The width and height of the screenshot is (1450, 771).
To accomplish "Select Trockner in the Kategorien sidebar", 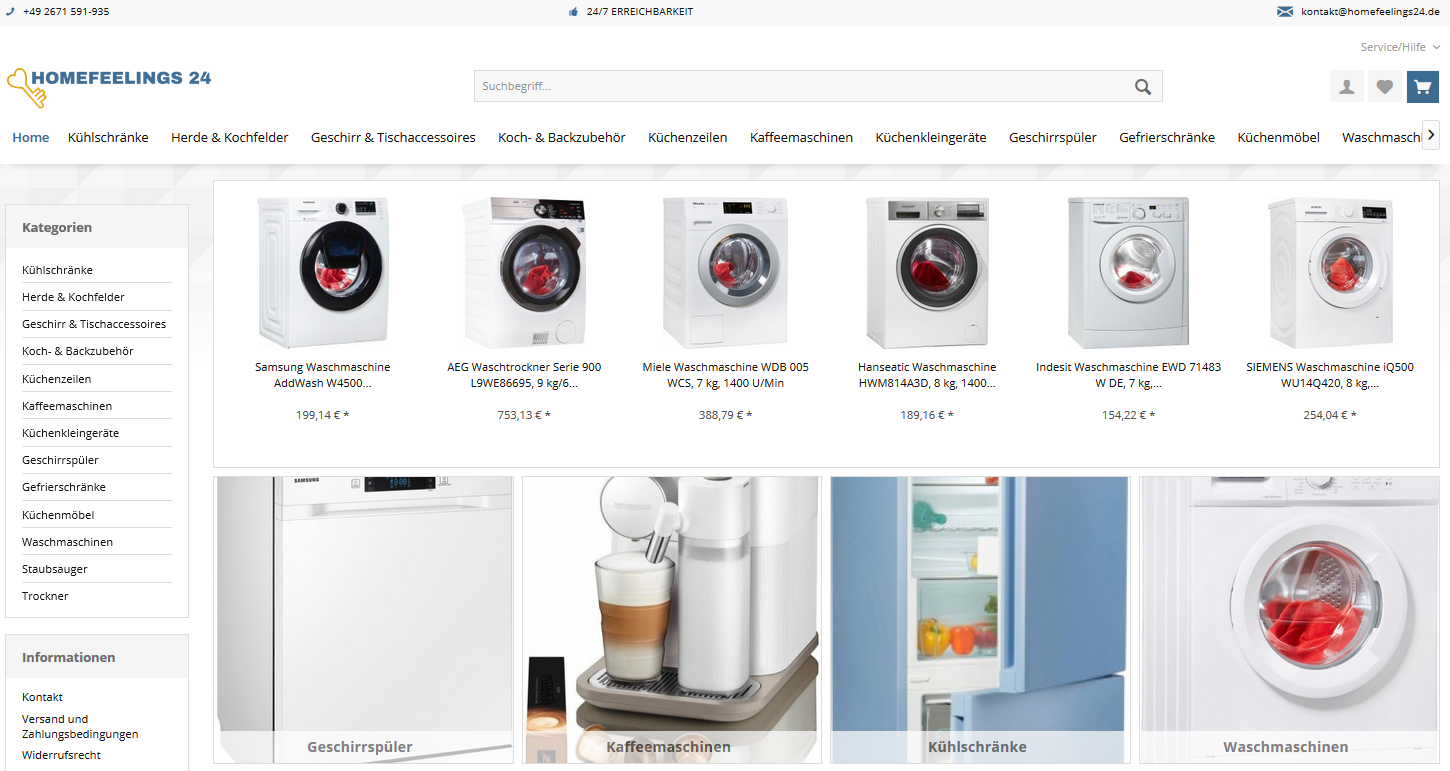I will point(97,596).
